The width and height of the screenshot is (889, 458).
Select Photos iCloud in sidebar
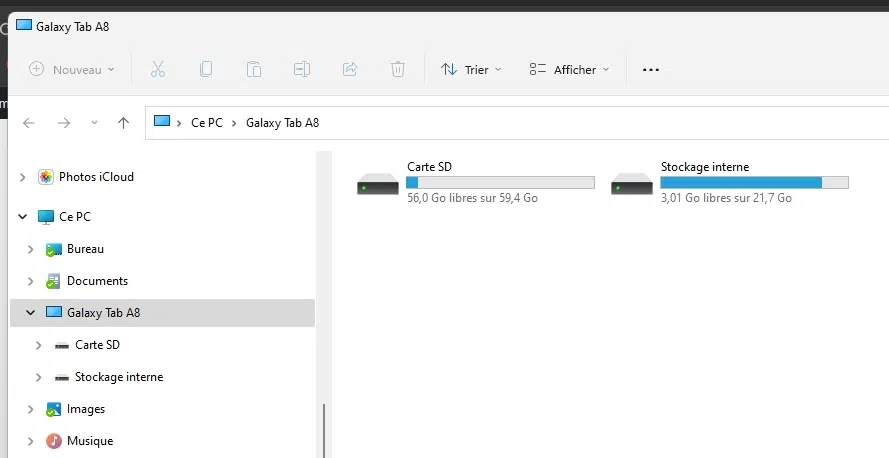(x=96, y=177)
